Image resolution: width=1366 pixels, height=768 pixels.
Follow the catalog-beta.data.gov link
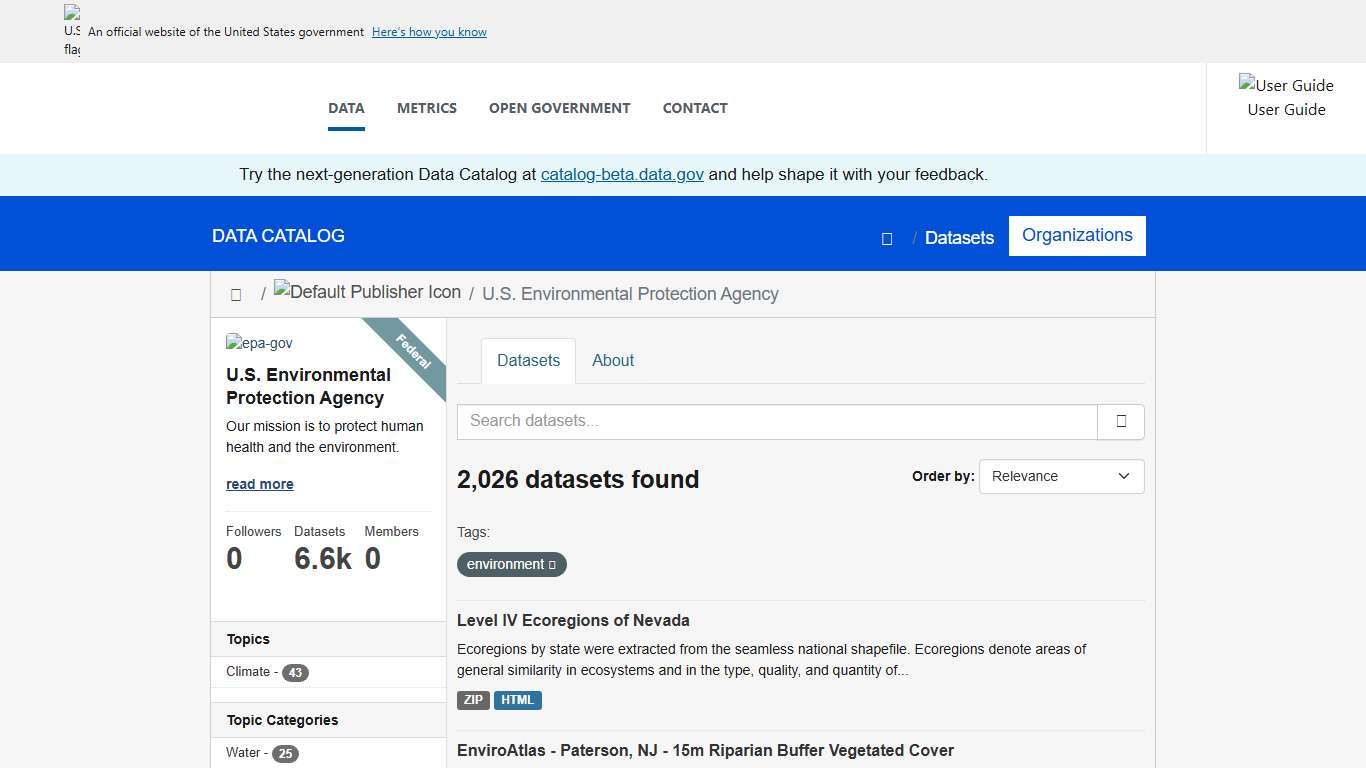(x=622, y=174)
